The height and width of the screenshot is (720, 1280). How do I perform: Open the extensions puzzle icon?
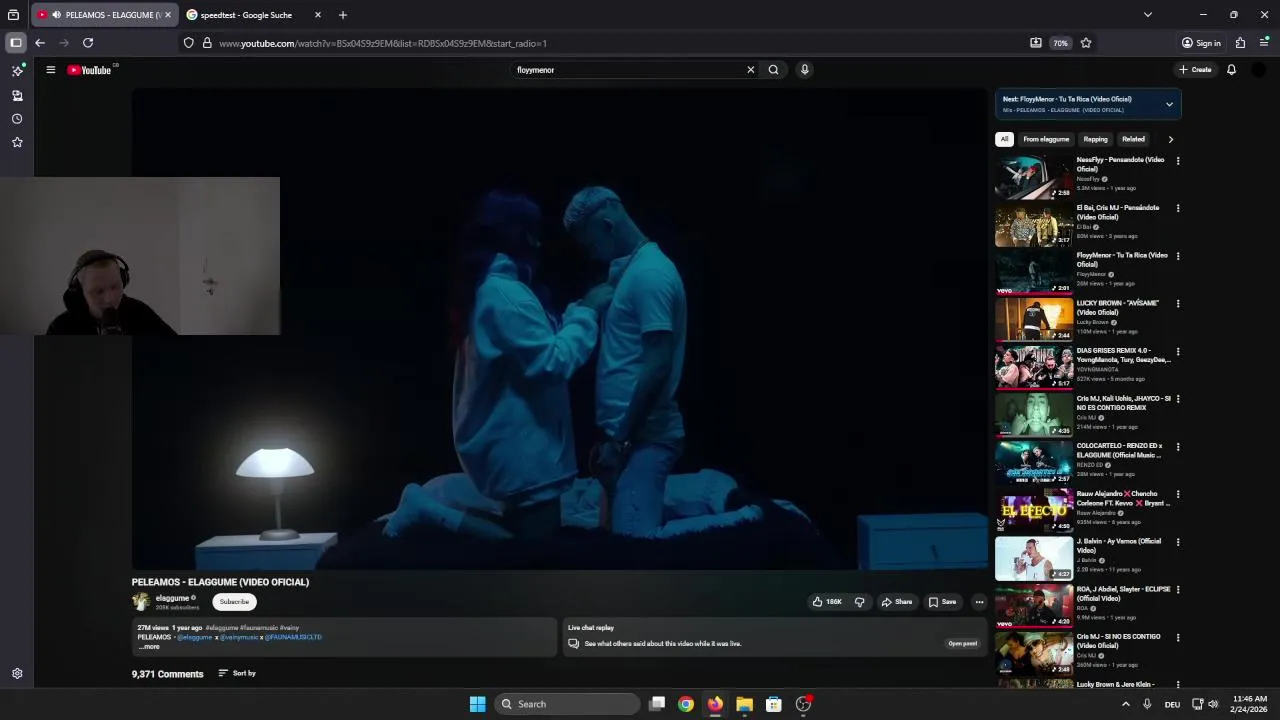[x=1240, y=43]
